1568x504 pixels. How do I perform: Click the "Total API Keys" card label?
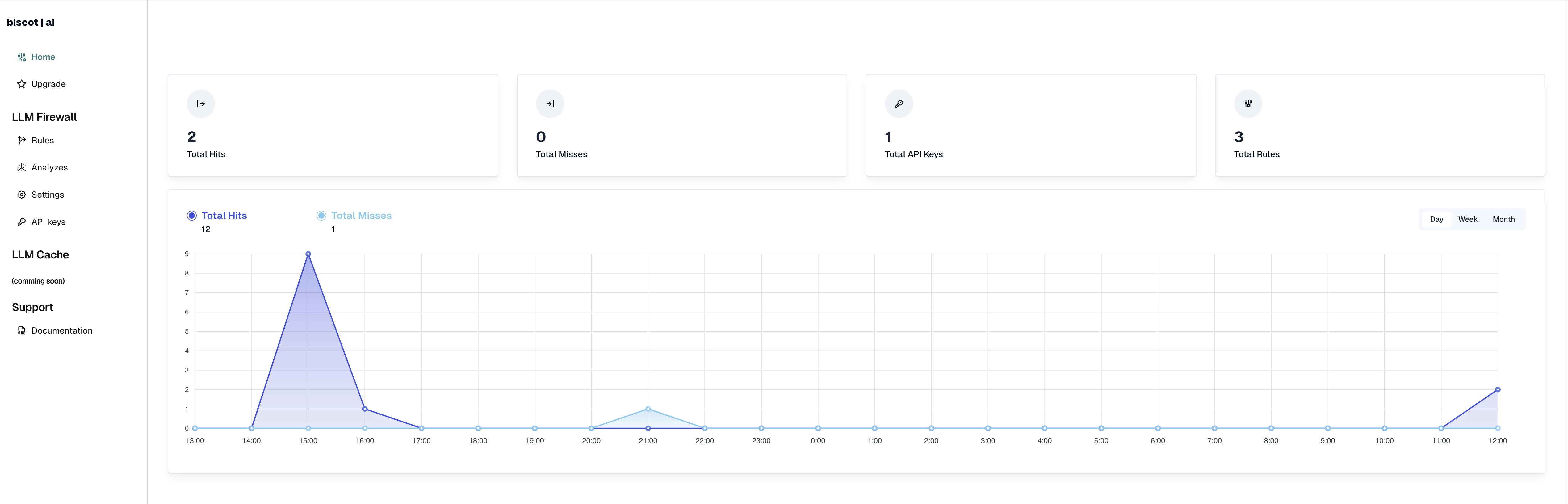click(914, 155)
